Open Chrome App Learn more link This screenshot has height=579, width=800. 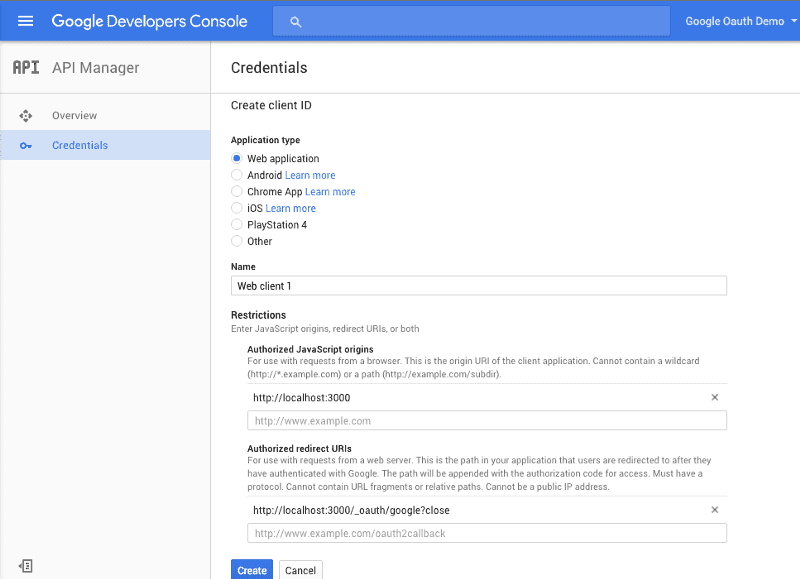(x=330, y=192)
